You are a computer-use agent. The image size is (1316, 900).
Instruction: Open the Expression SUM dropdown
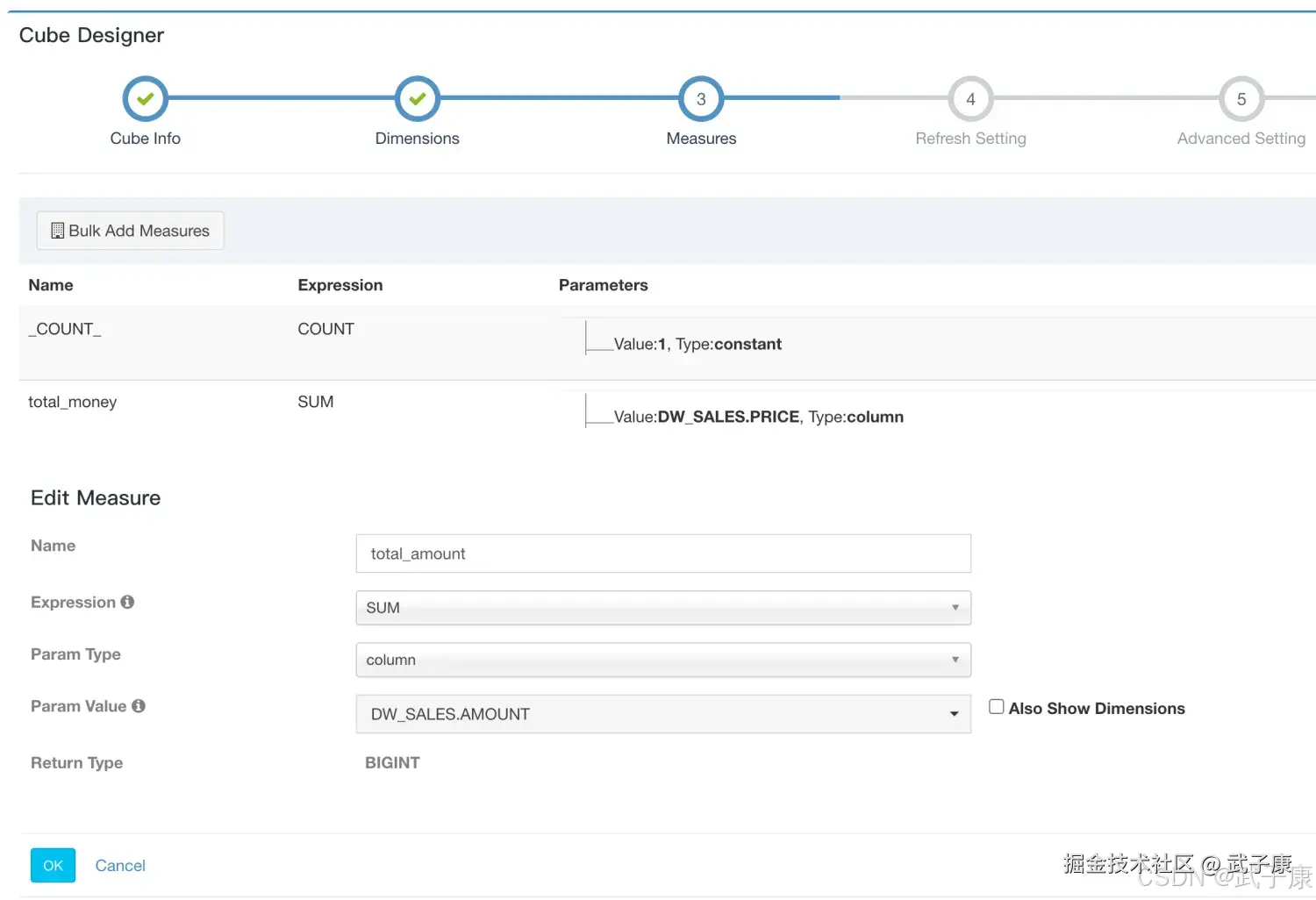(x=662, y=608)
